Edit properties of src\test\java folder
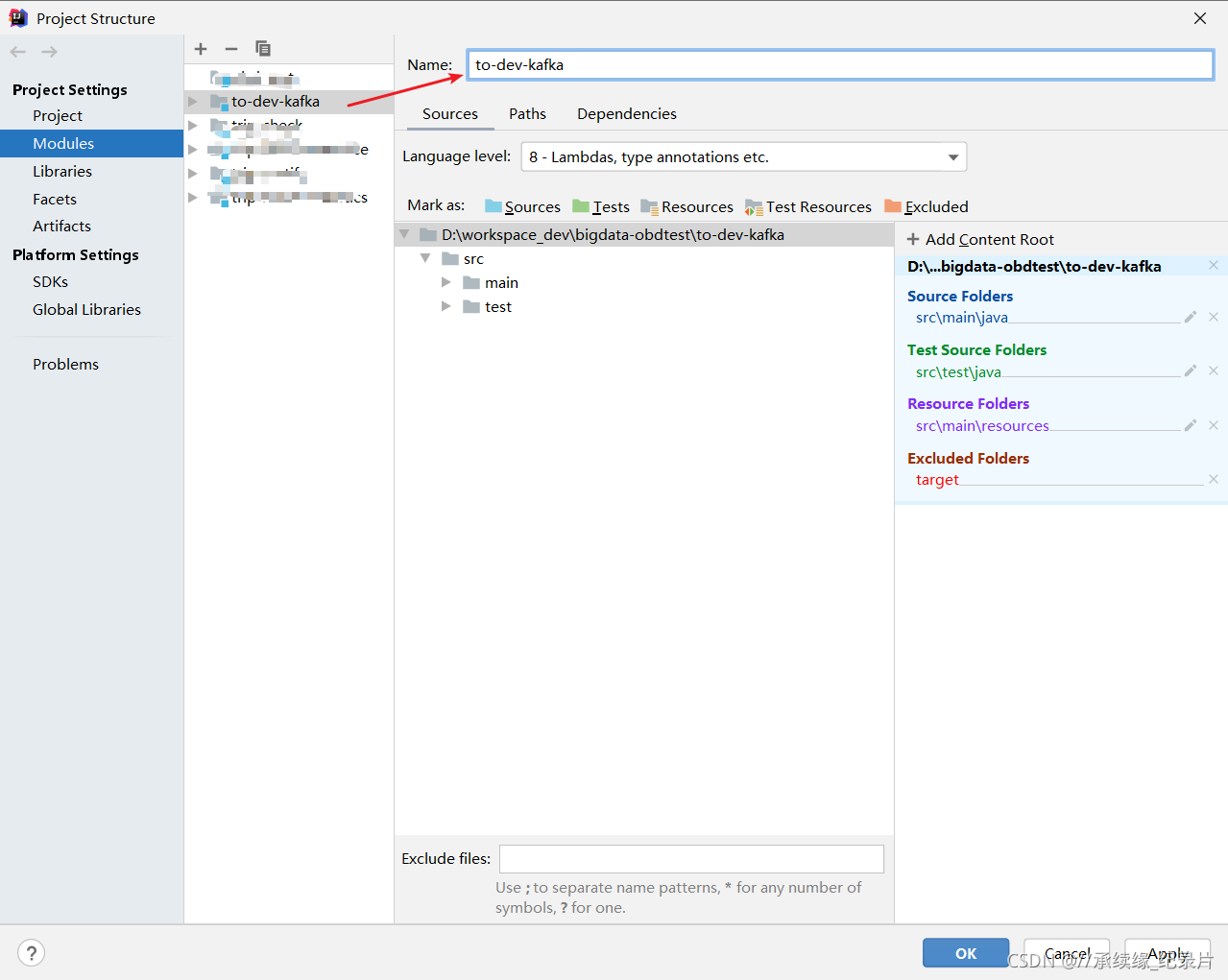Screen dimensions: 1228x980 point(1191,370)
